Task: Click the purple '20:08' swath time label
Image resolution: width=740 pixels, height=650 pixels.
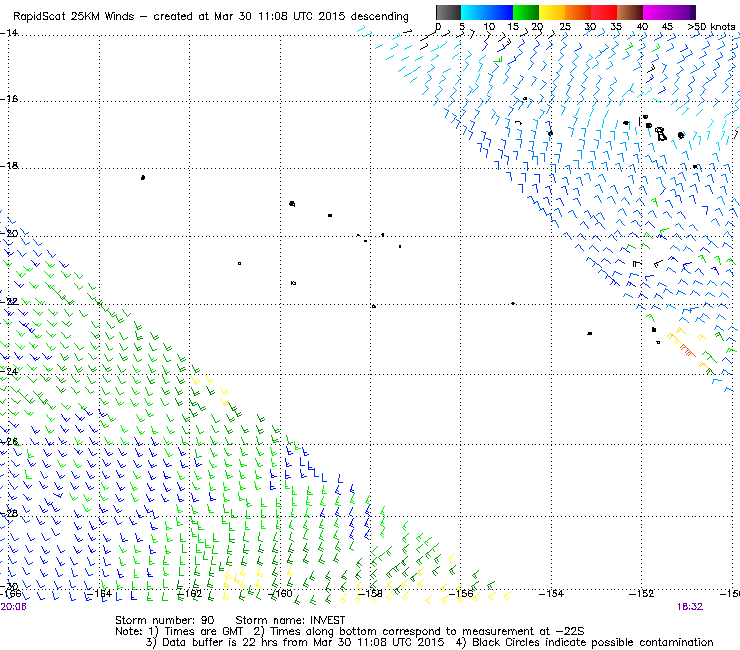Action: pos(14,607)
